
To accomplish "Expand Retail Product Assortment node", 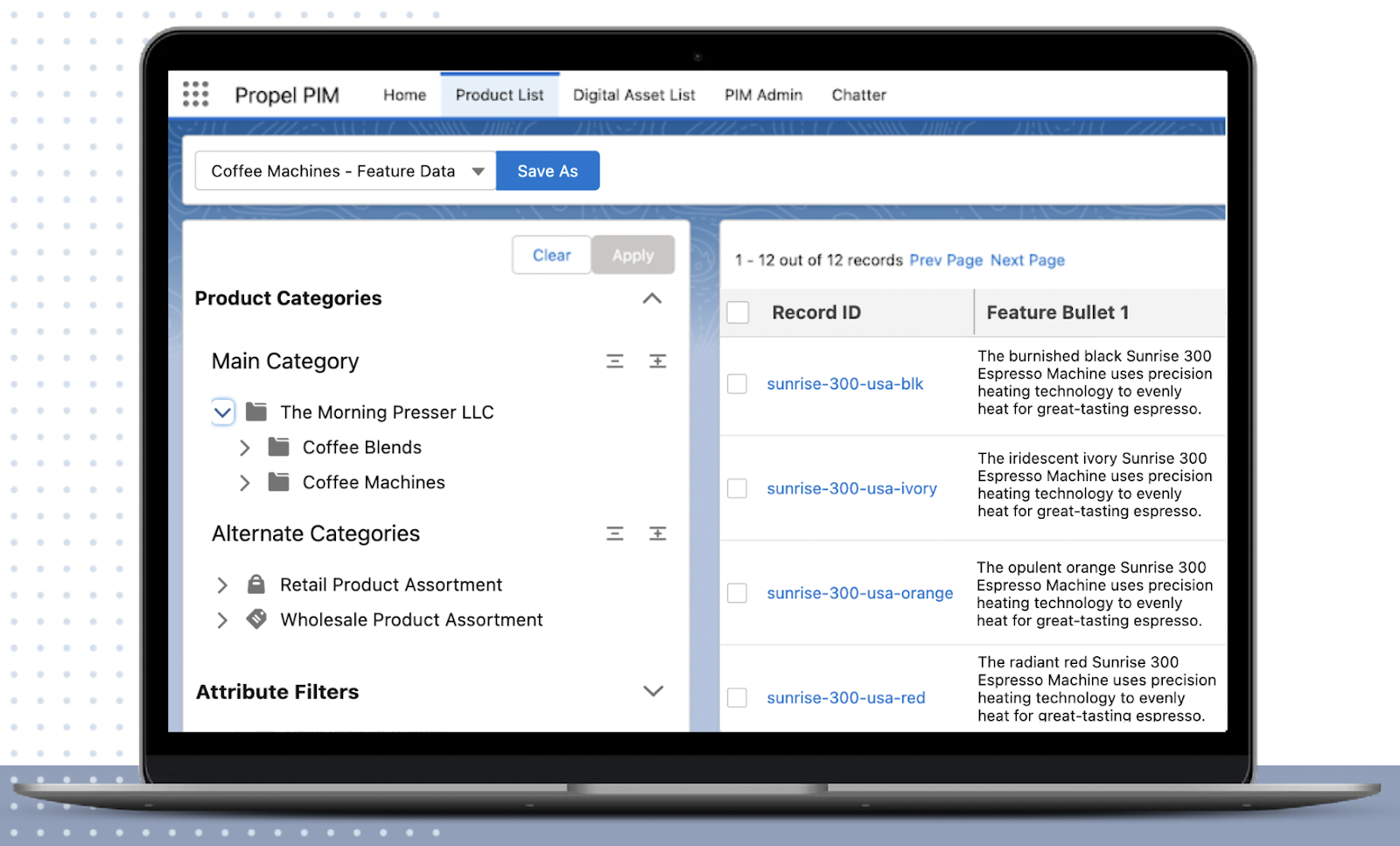I will coord(222,585).
